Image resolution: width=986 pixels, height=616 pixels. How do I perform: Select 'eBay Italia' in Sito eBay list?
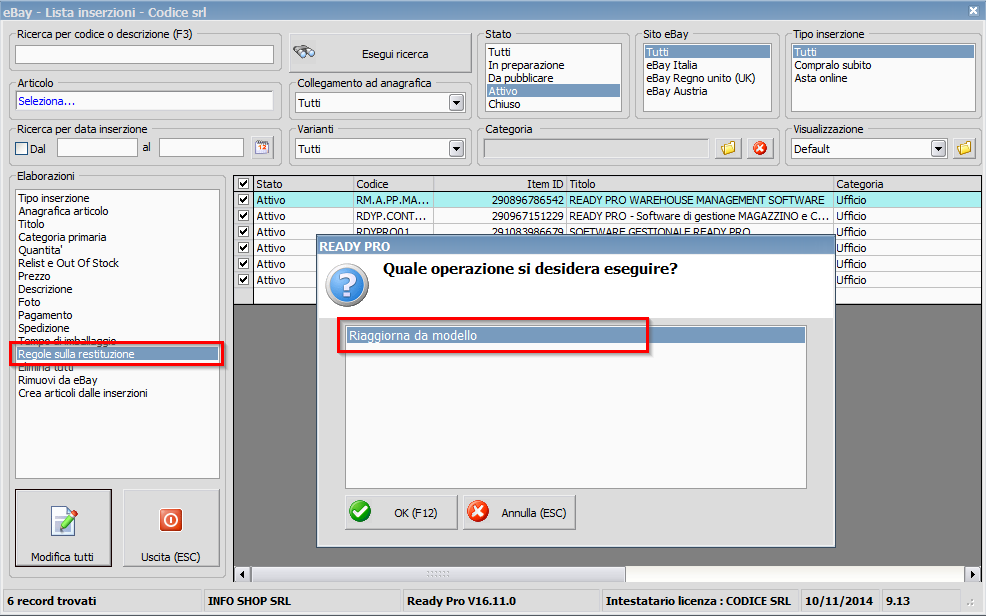[707, 65]
